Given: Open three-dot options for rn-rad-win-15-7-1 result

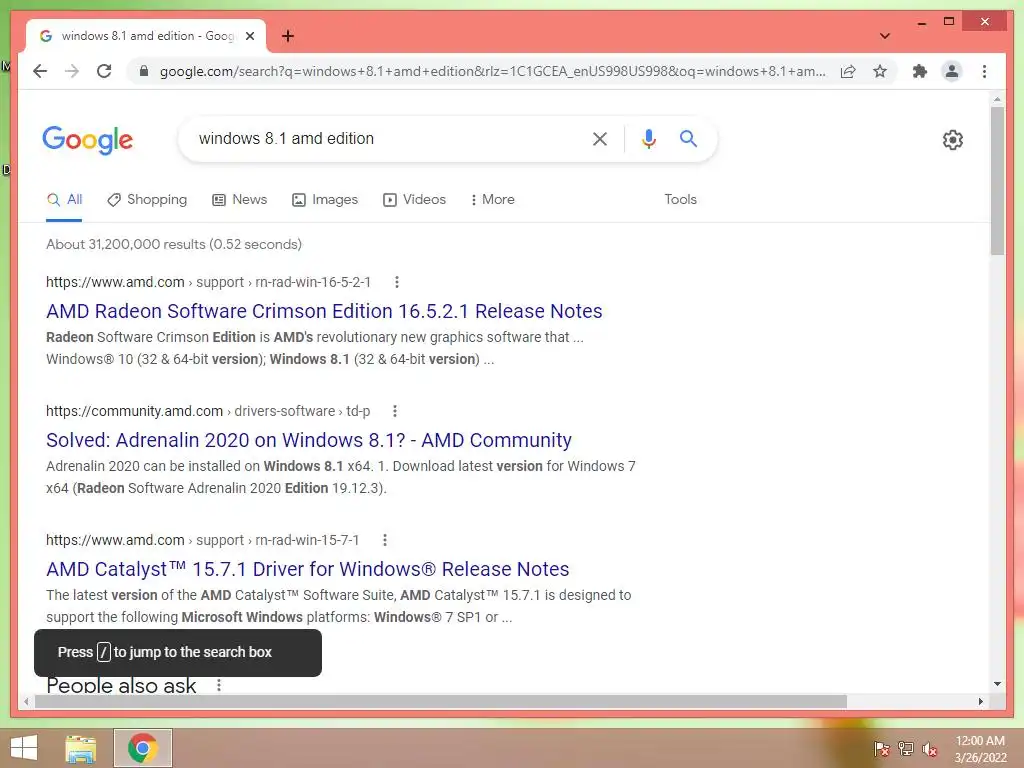Looking at the screenshot, I should click(x=385, y=540).
